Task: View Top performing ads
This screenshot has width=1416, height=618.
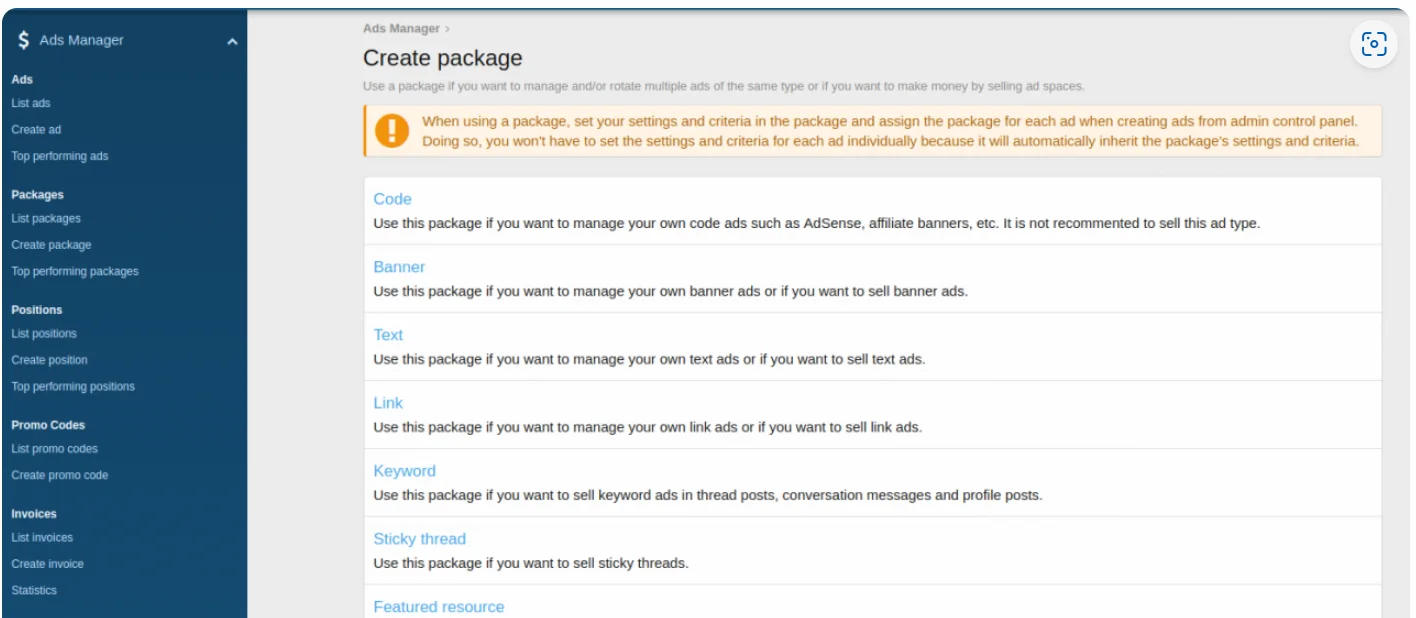Action: coord(60,156)
